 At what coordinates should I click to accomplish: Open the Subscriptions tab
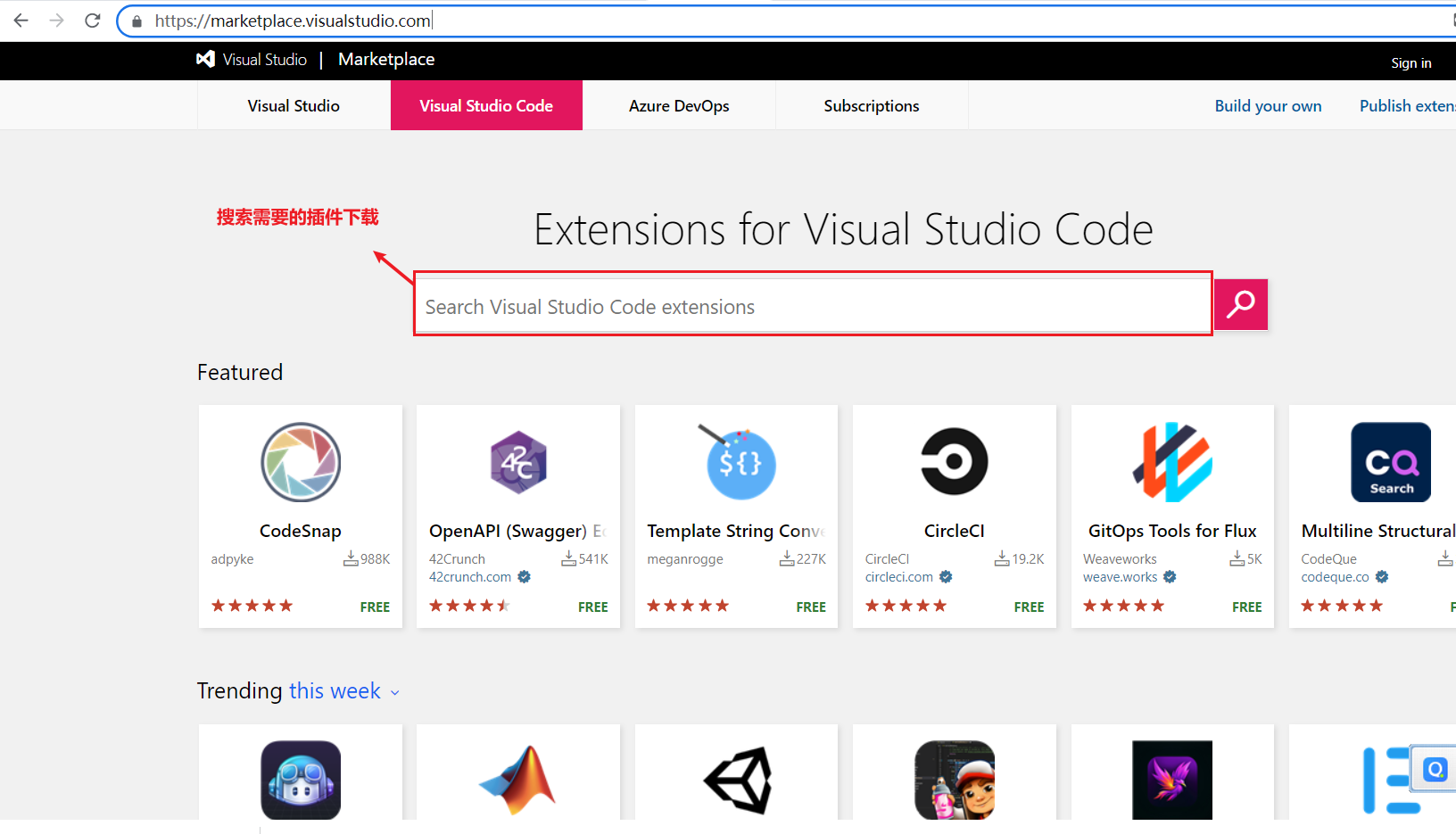[872, 105]
